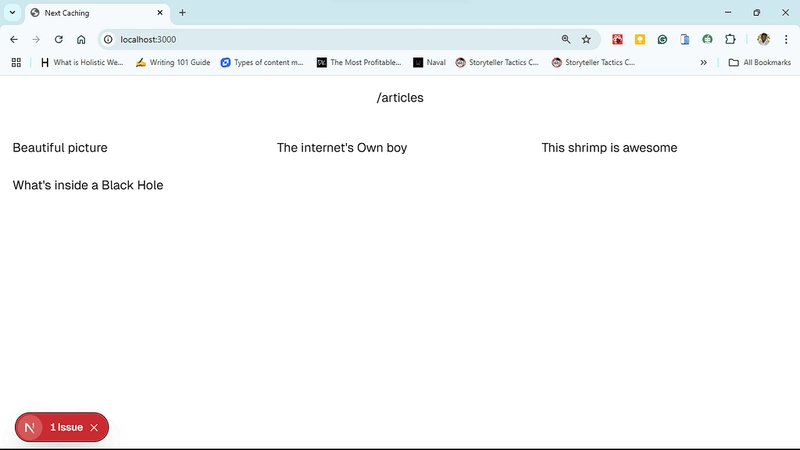This screenshot has width=800, height=450.
Task: Click the blue document extension icon
Action: click(685, 39)
